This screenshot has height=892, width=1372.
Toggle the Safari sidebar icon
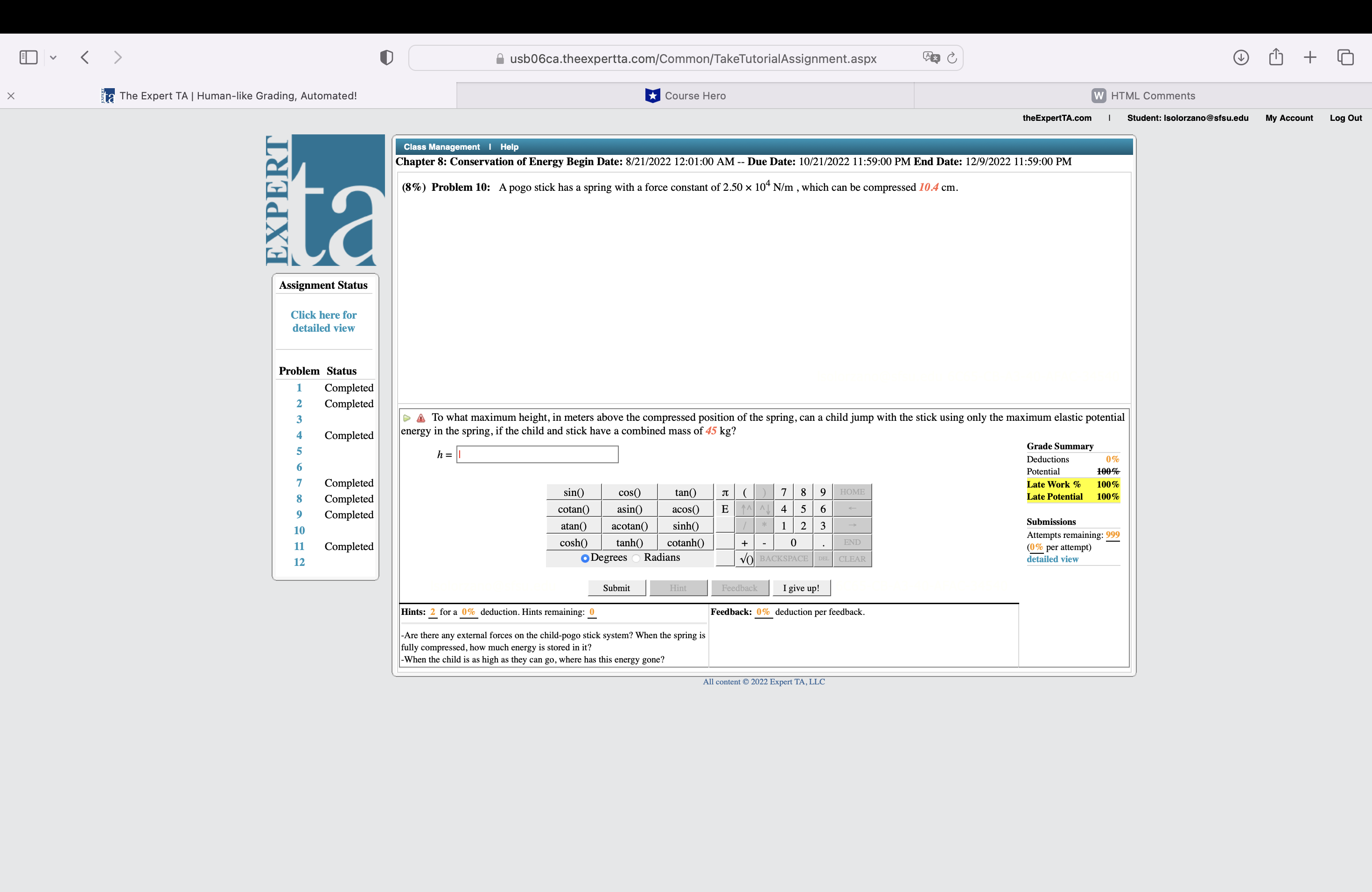[28, 57]
